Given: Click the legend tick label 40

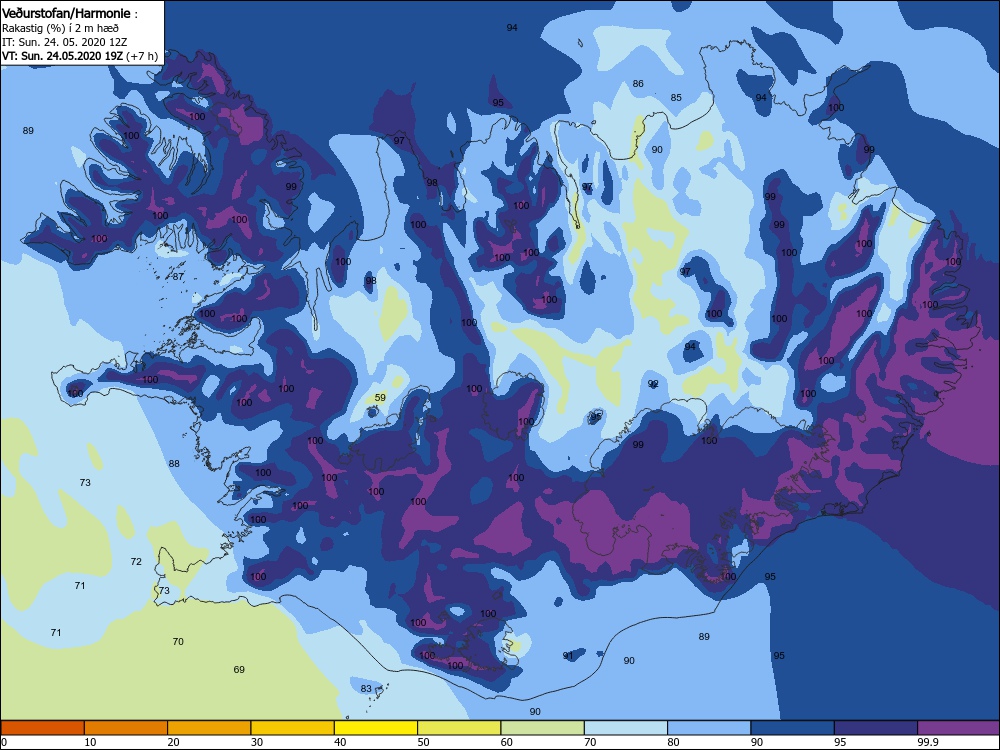Looking at the screenshot, I should coord(341,742).
